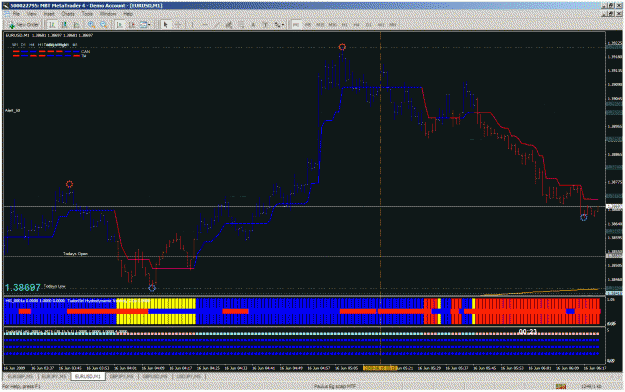Expand the arrows tool dropdown
Screen dimensions: 625x392
coord(283,25)
